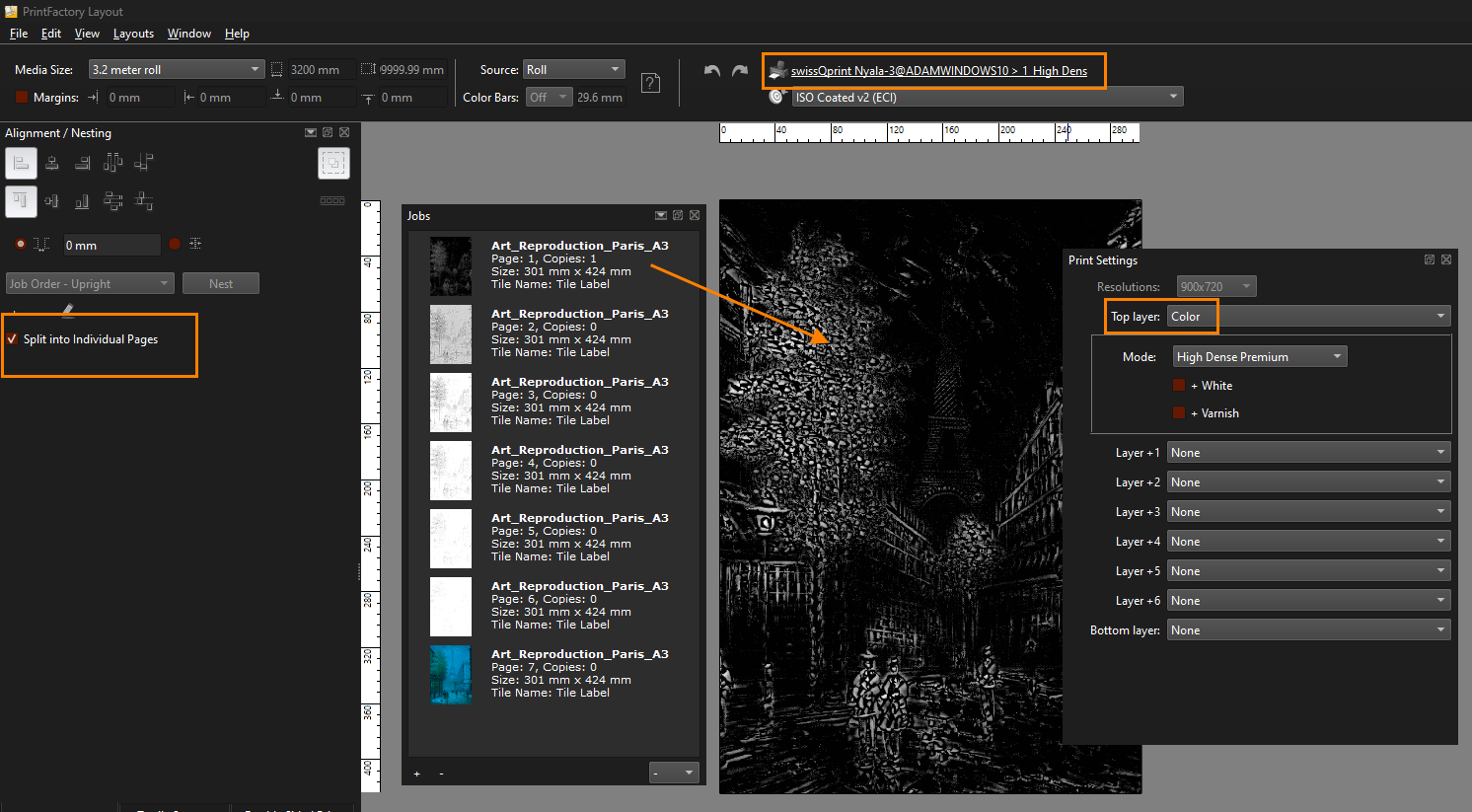
Task: Open the Mode High Dense Premium dropdown
Action: point(1260,356)
